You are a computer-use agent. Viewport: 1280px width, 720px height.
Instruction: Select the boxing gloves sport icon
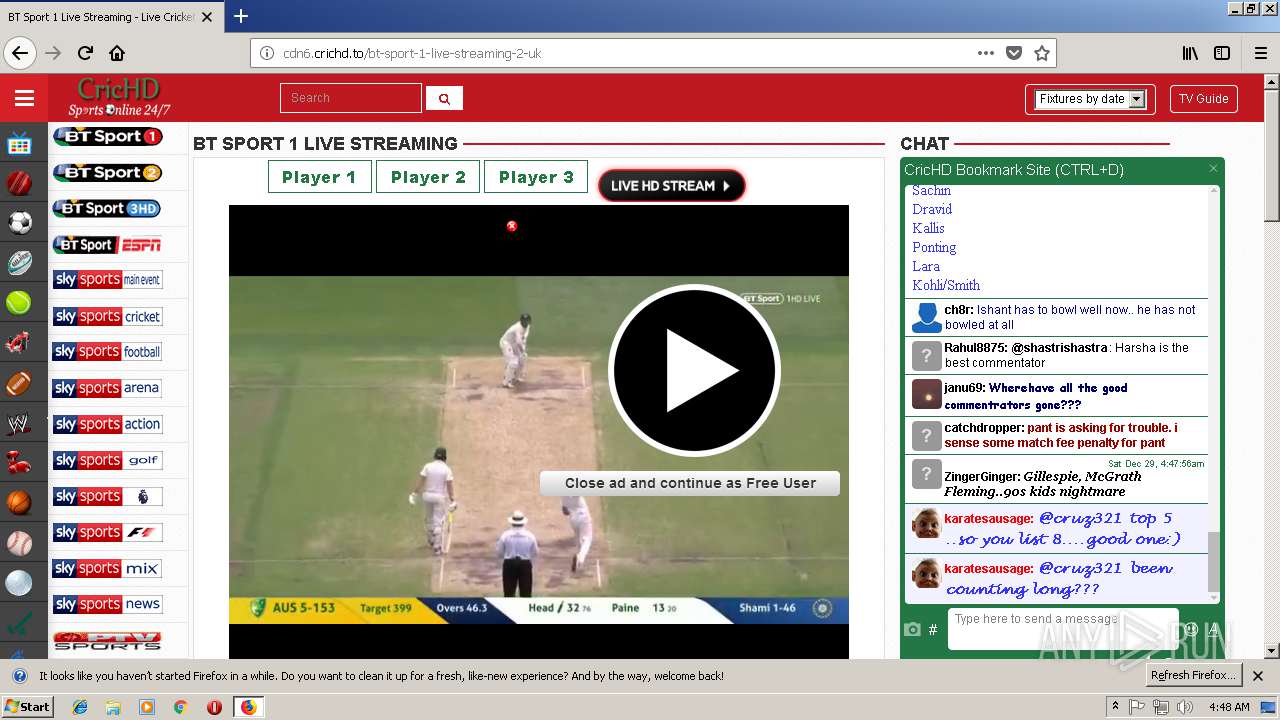19,463
